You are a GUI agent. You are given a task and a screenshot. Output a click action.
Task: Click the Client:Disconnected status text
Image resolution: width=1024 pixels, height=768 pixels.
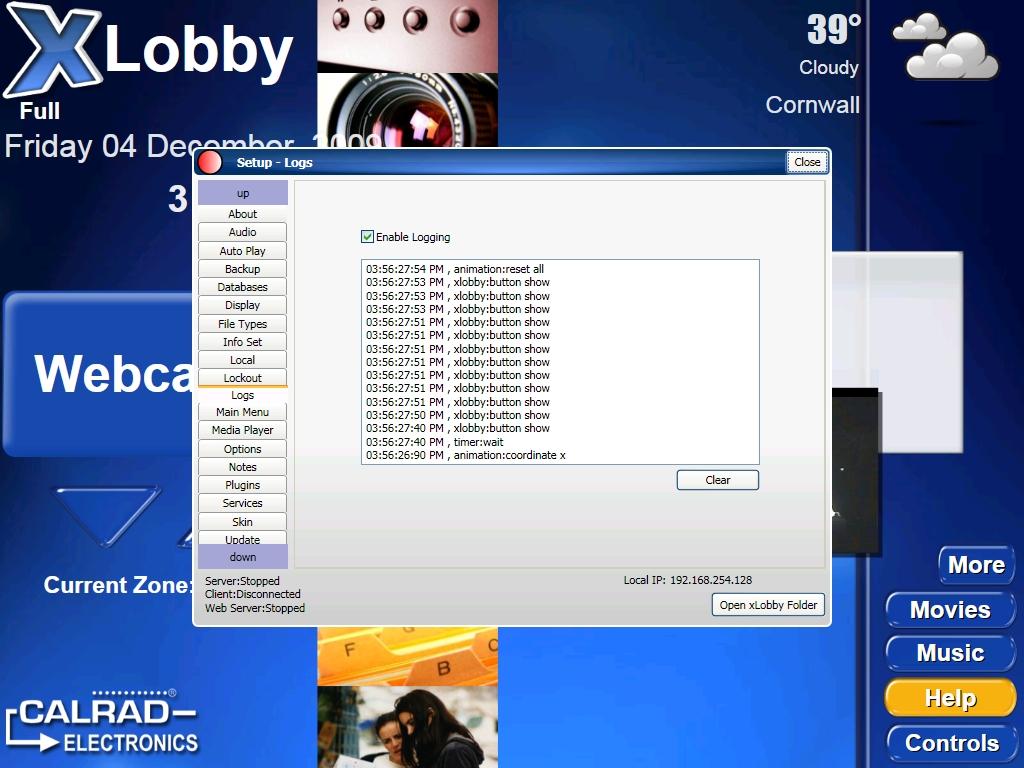[x=253, y=594]
